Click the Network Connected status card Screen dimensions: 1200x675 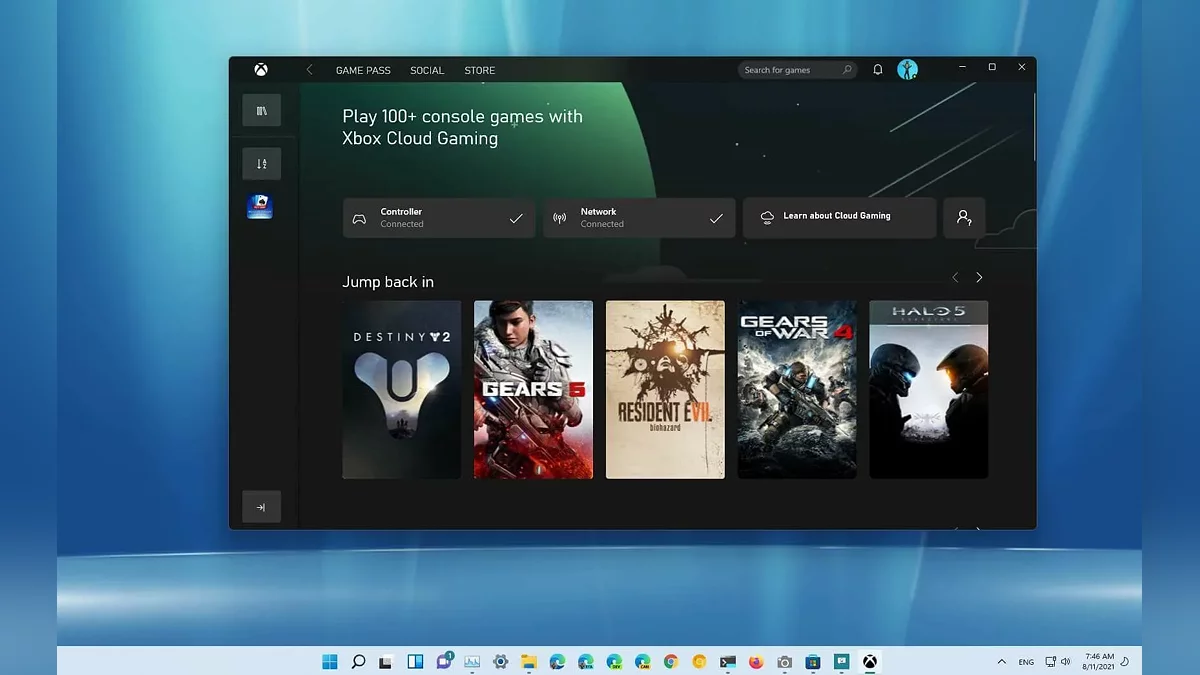[x=639, y=218]
